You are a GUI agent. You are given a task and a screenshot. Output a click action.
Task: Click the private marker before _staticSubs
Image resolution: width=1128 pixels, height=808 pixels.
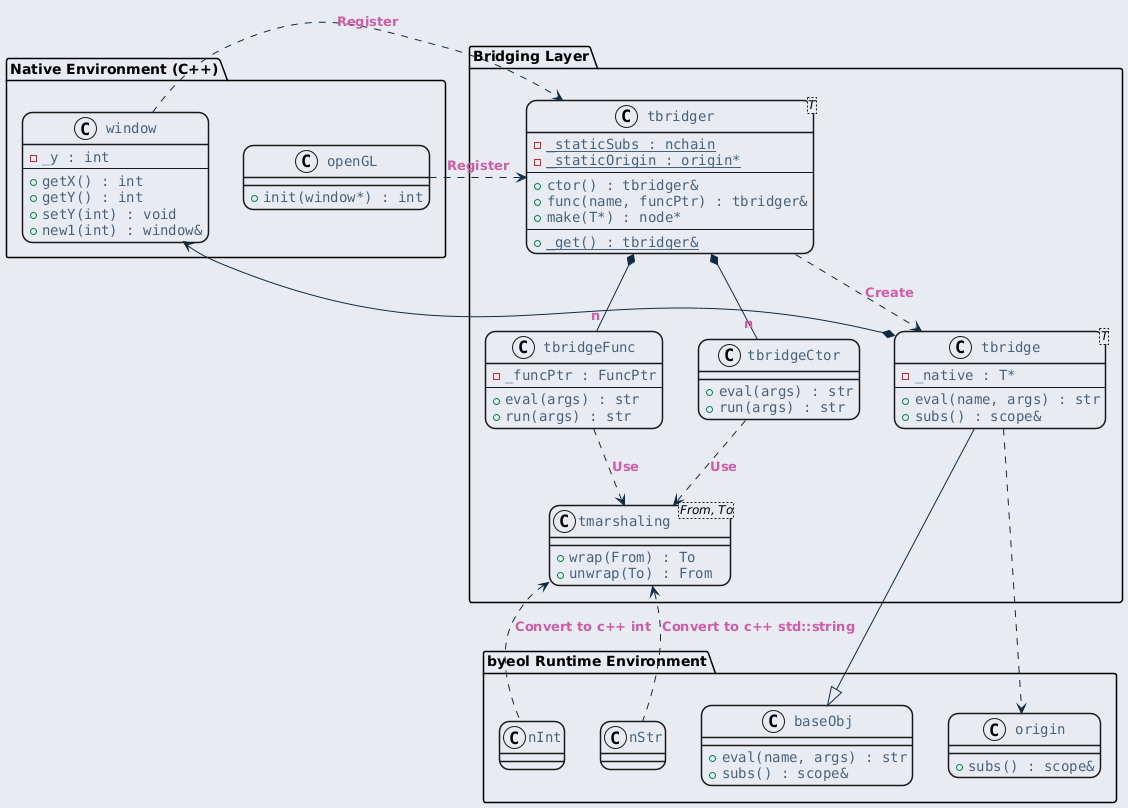(x=537, y=145)
